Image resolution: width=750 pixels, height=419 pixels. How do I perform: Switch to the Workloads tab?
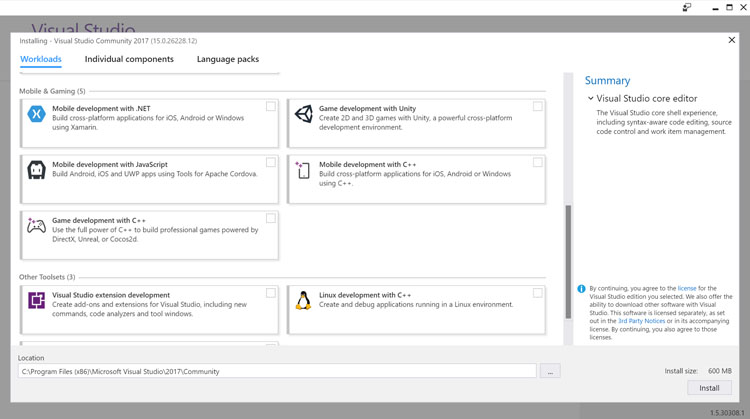(x=41, y=59)
